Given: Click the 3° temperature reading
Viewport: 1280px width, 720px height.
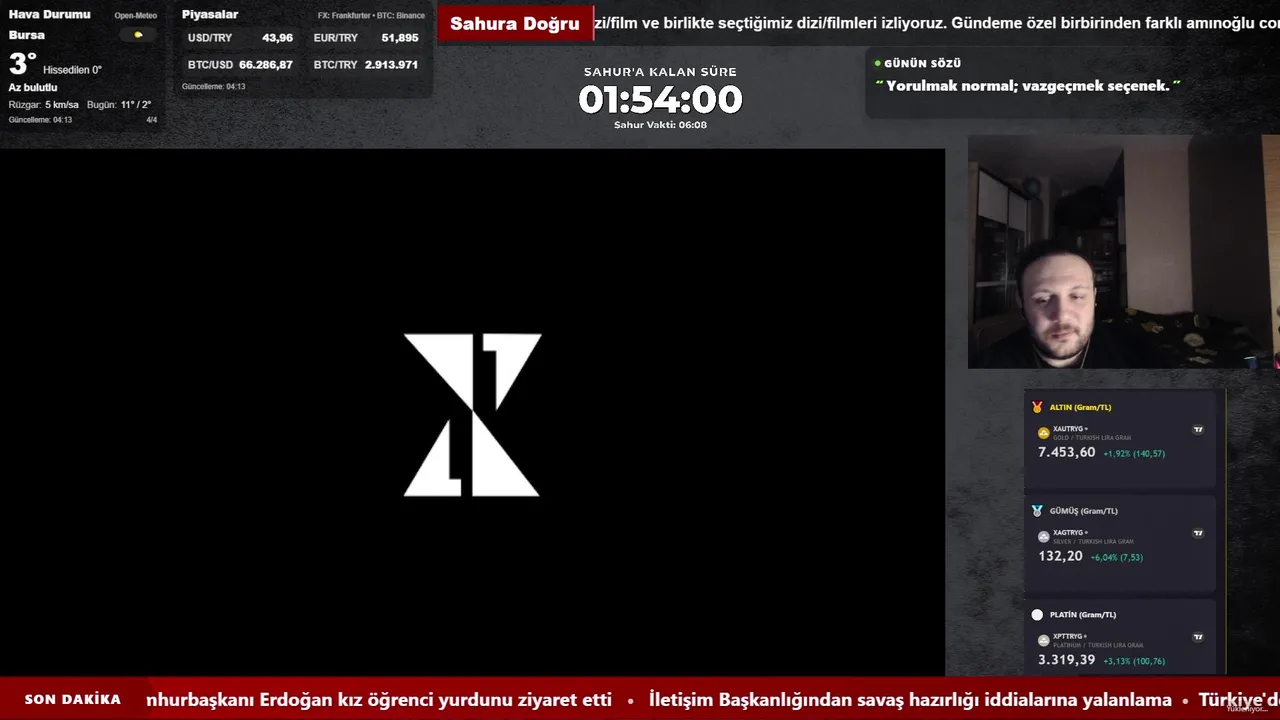Looking at the screenshot, I should click(22, 65).
